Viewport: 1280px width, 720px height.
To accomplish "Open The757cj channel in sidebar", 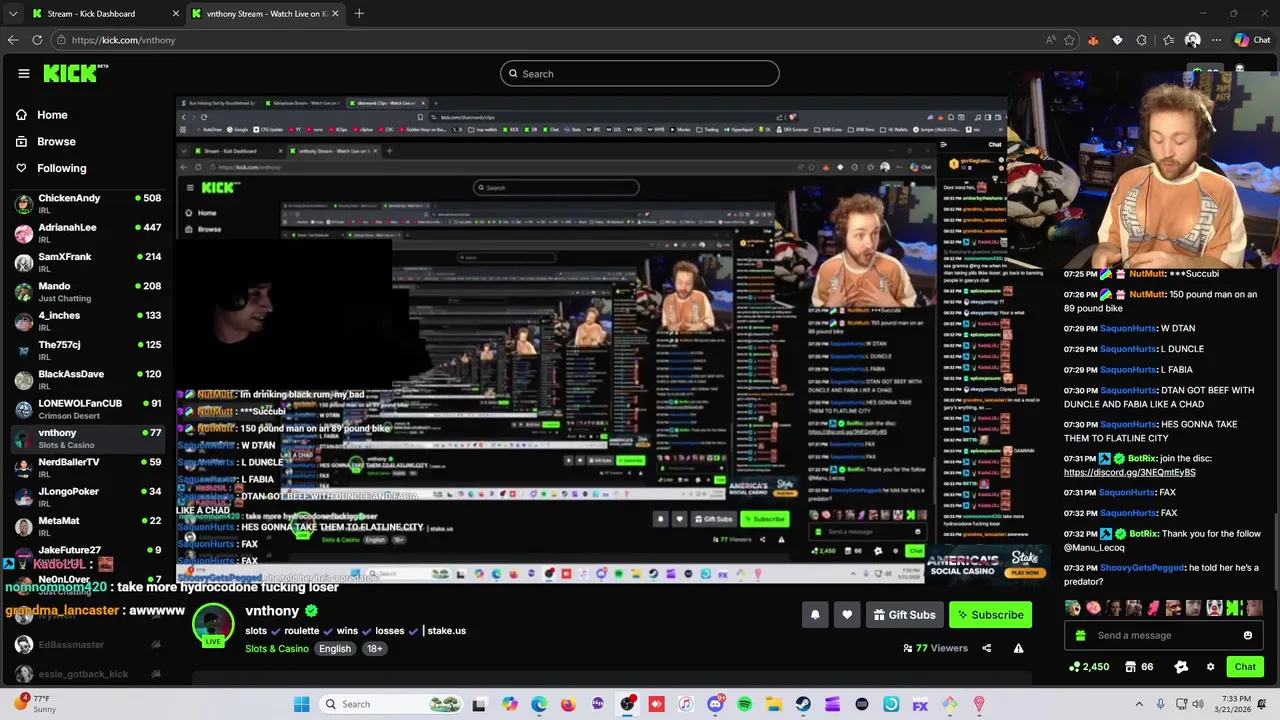I will pos(88,350).
